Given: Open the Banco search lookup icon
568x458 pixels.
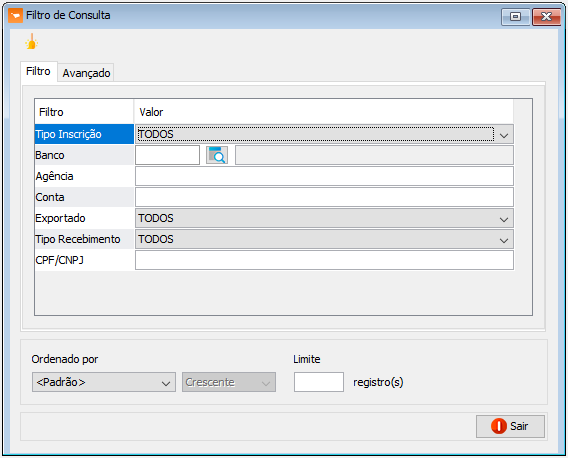Looking at the screenshot, I should point(217,155).
